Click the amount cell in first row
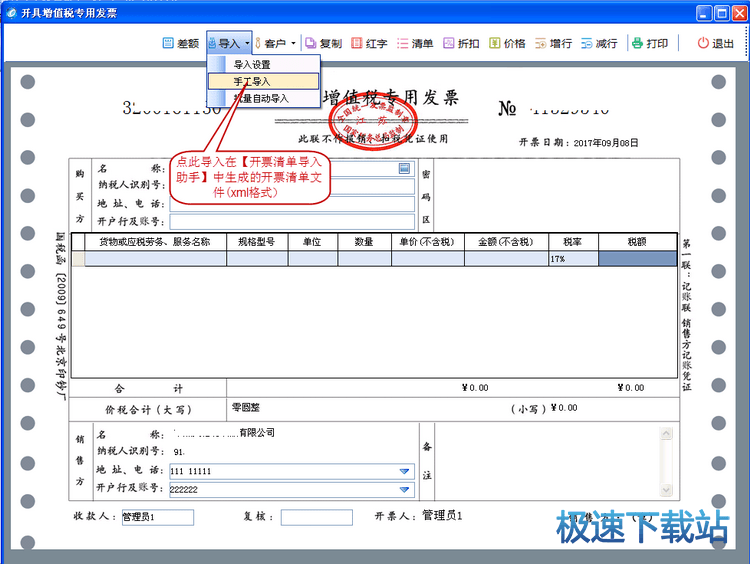 (x=507, y=259)
